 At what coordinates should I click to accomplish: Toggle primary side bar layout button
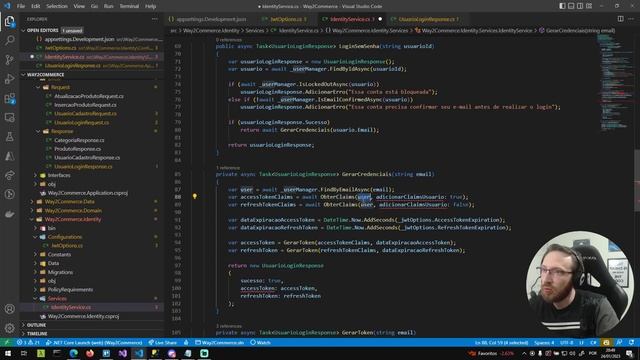point(562,6)
